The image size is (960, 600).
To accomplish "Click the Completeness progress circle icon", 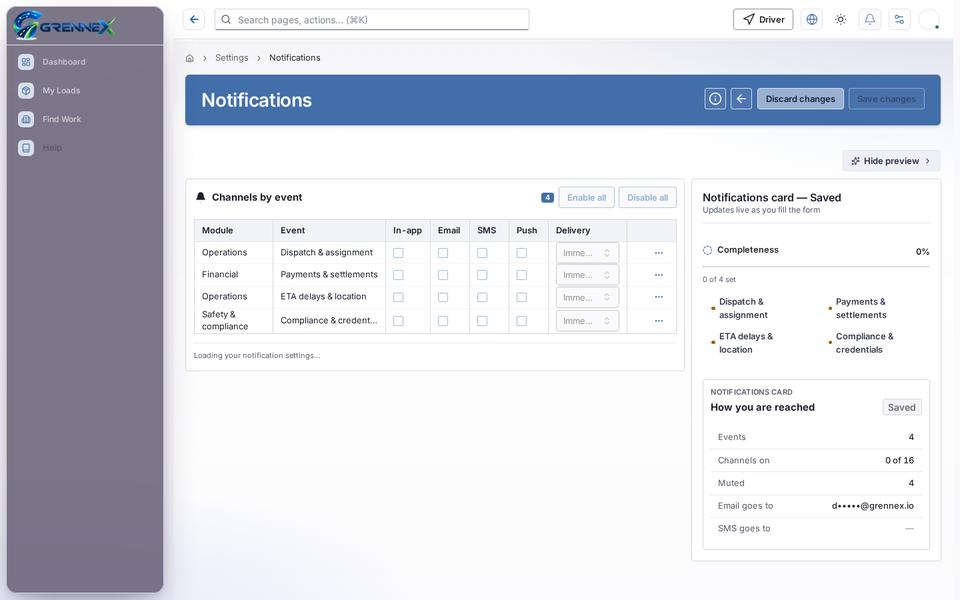I will click(707, 250).
